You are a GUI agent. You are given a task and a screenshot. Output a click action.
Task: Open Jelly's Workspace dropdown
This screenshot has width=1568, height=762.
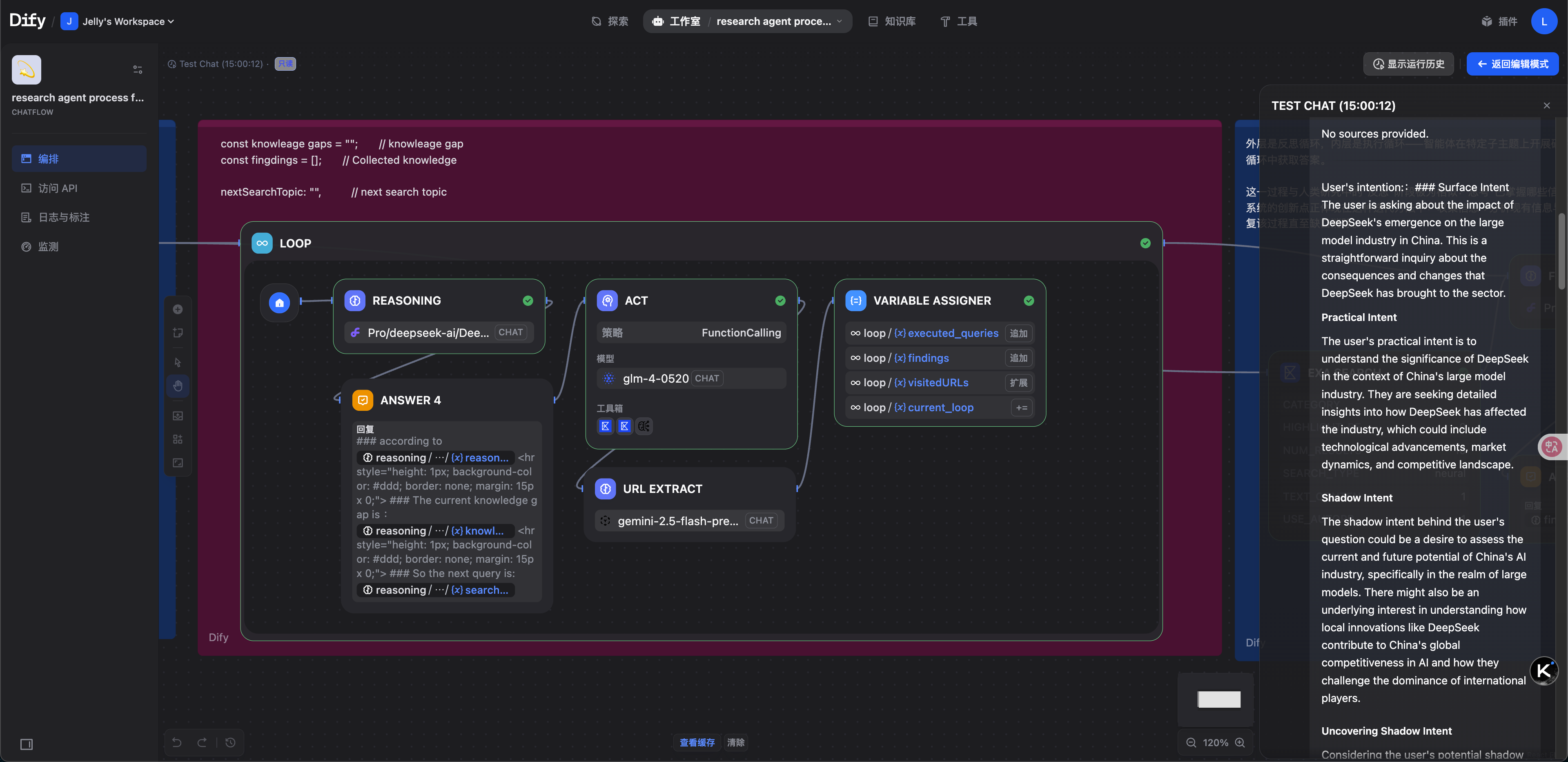[x=118, y=21]
